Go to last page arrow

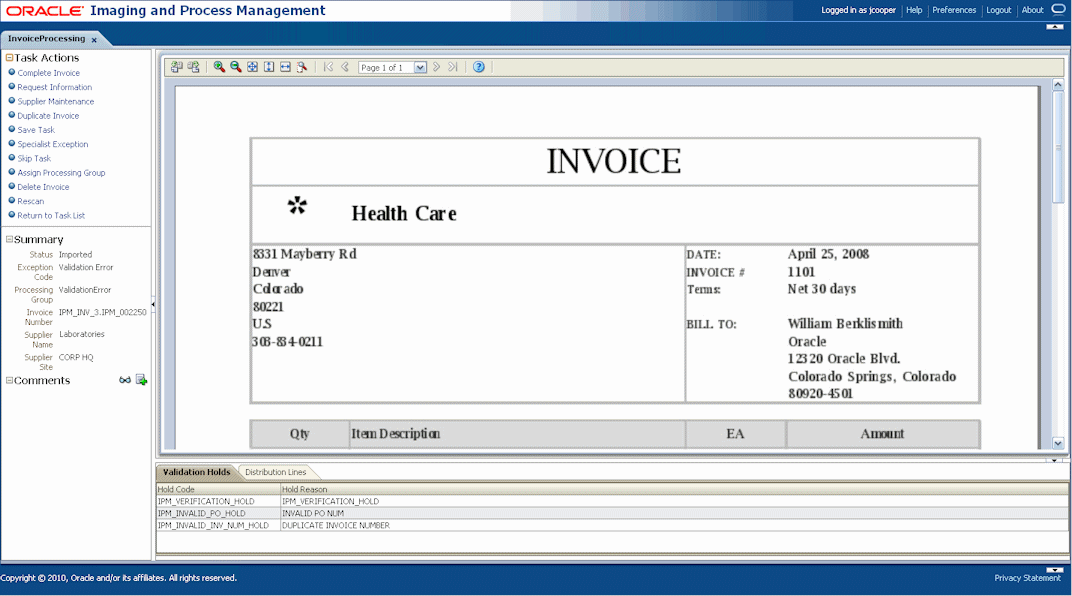[x=453, y=67]
